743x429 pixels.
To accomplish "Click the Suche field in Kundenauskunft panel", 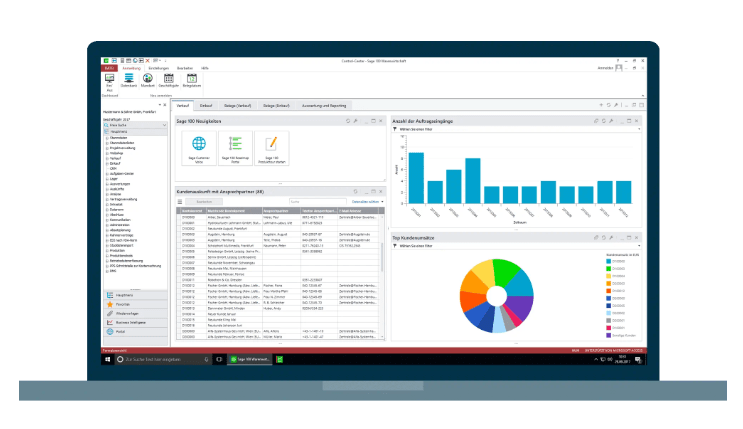I will [x=317, y=201].
